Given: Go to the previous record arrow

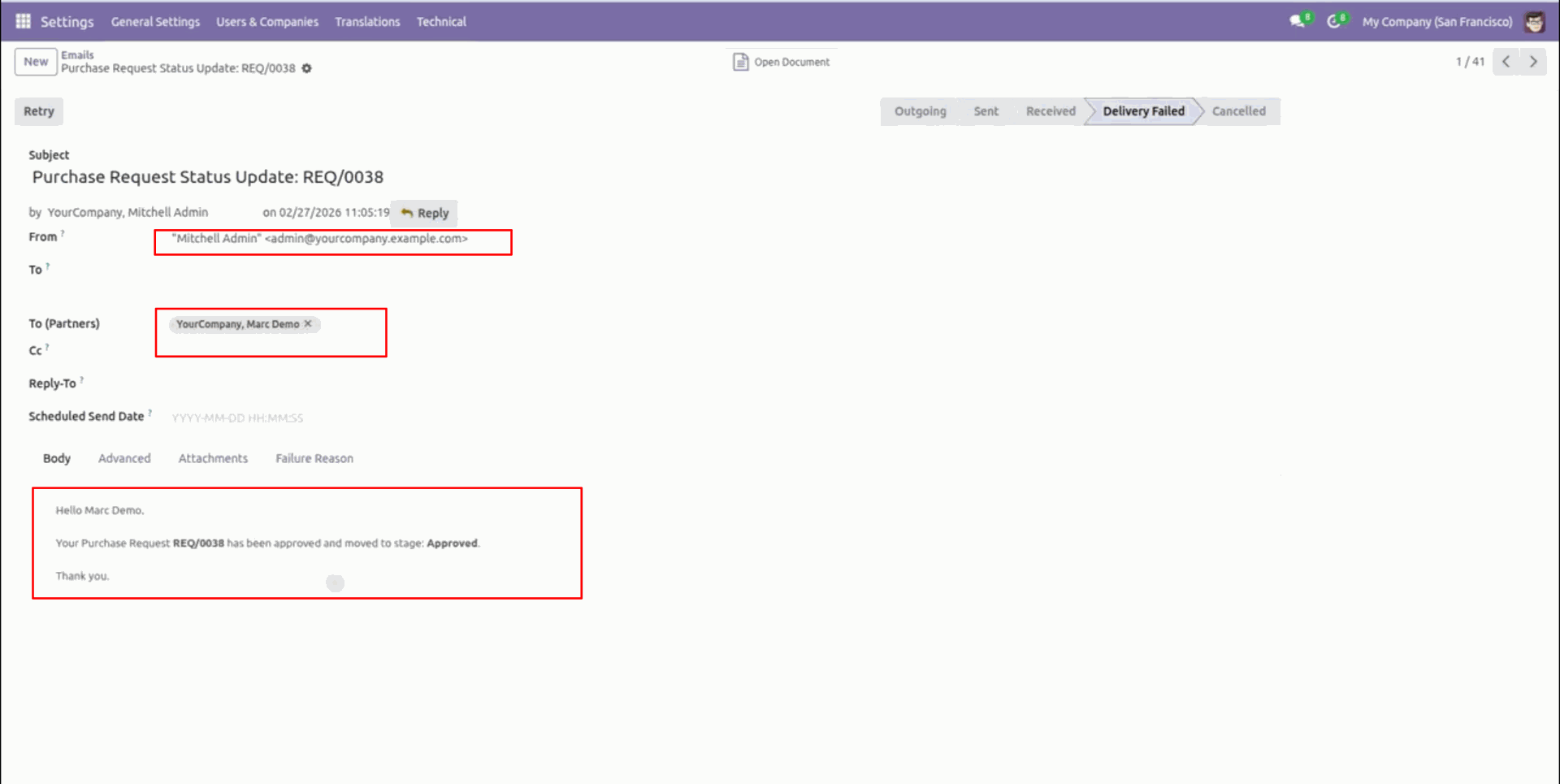Looking at the screenshot, I should tap(1506, 62).
